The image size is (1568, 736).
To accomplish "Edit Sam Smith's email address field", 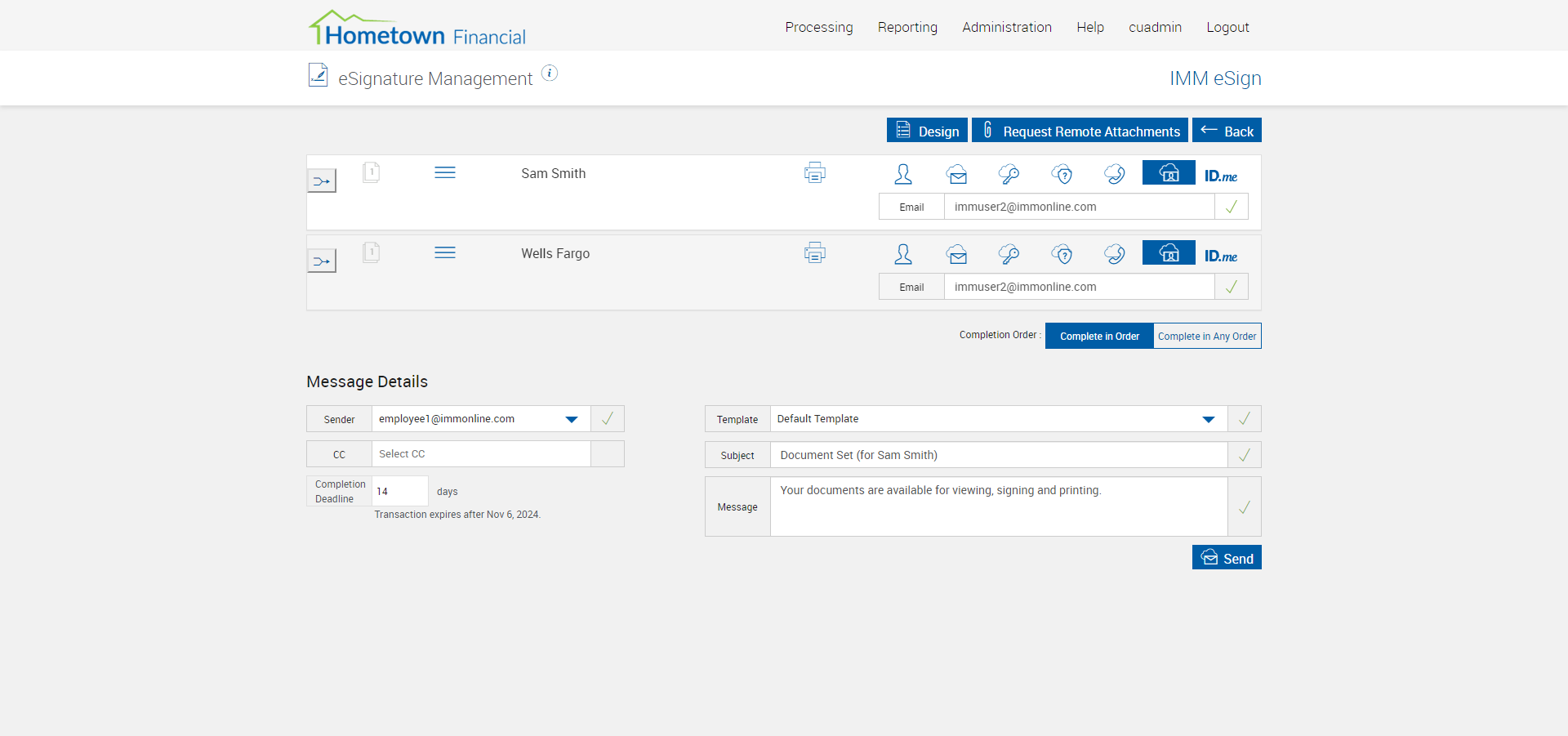I will 1079,207.
